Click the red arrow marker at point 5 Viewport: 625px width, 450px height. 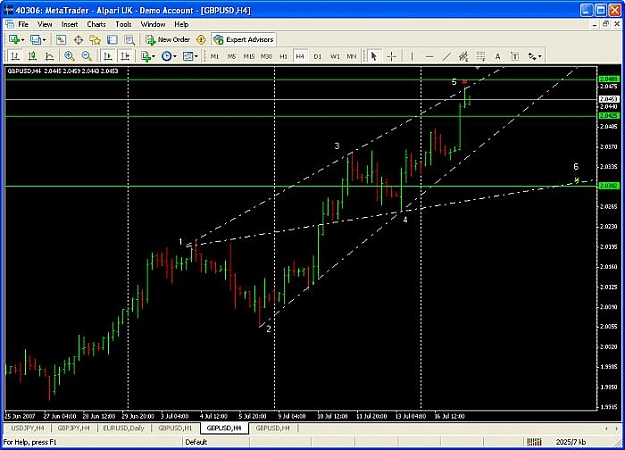(x=464, y=82)
